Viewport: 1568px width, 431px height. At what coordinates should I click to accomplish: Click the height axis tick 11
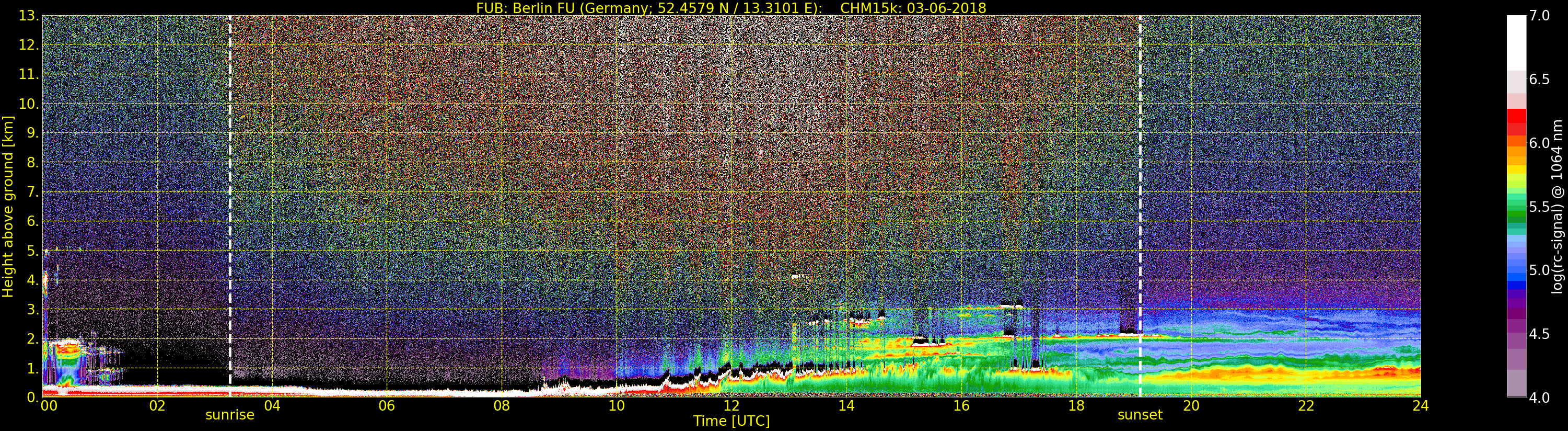pos(28,74)
